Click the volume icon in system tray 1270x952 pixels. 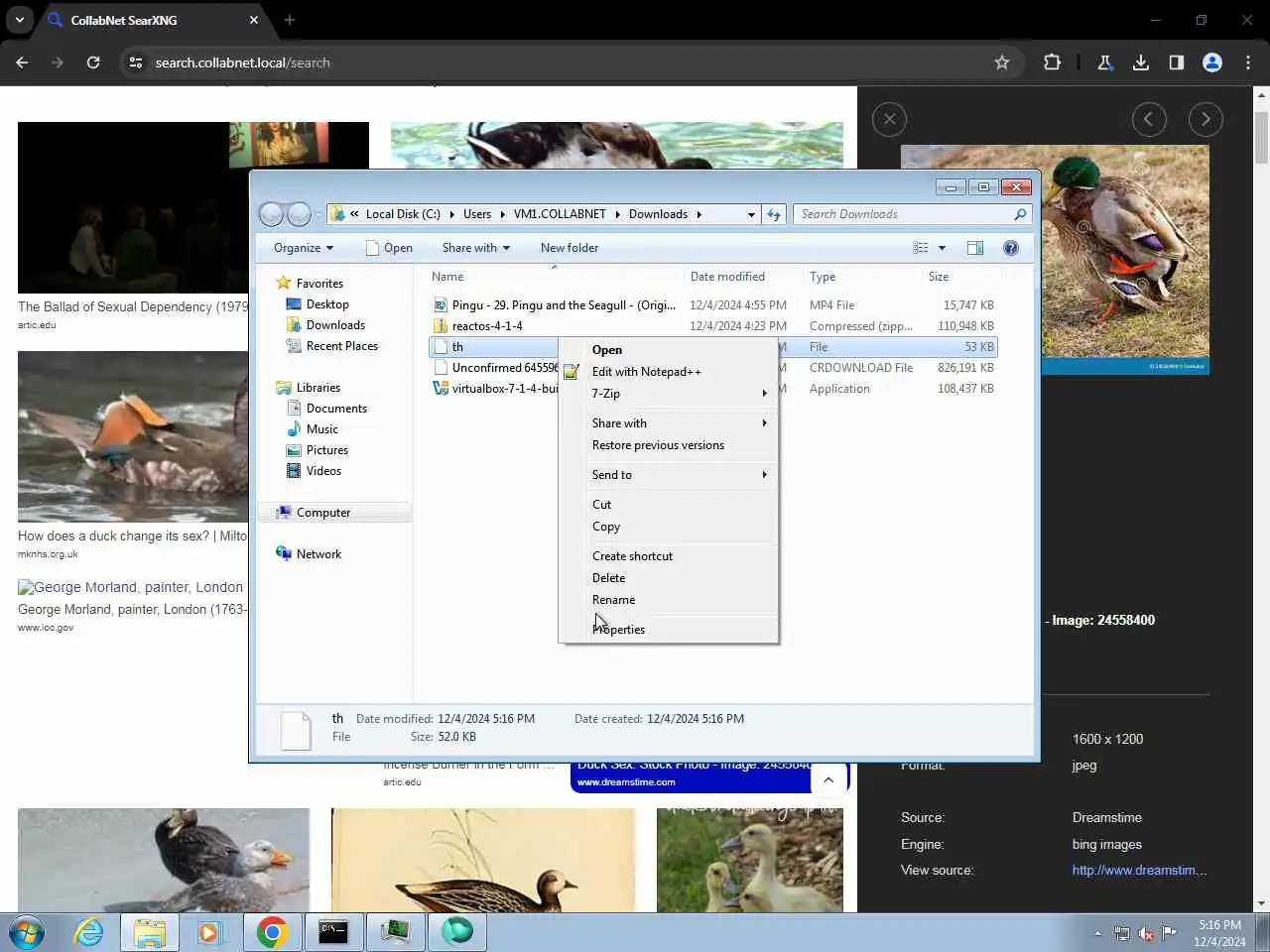coord(1146,933)
